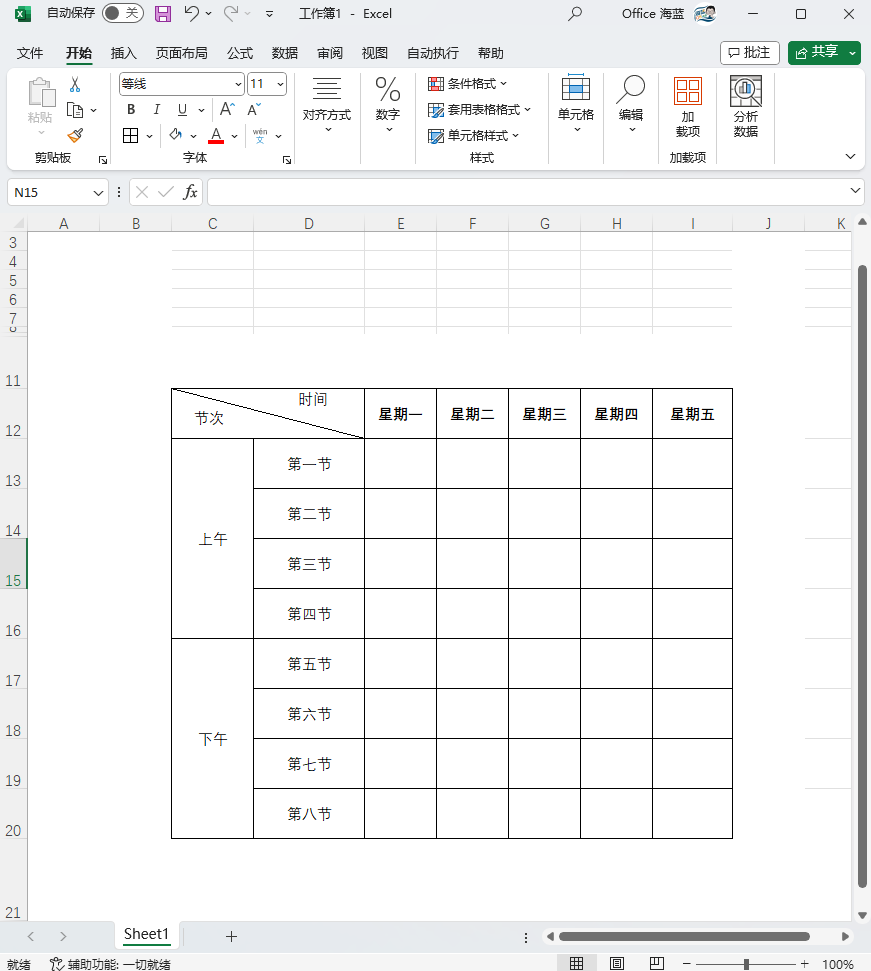Increase font size with larger A
The width and height of the screenshot is (871, 971).
(227, 110)
